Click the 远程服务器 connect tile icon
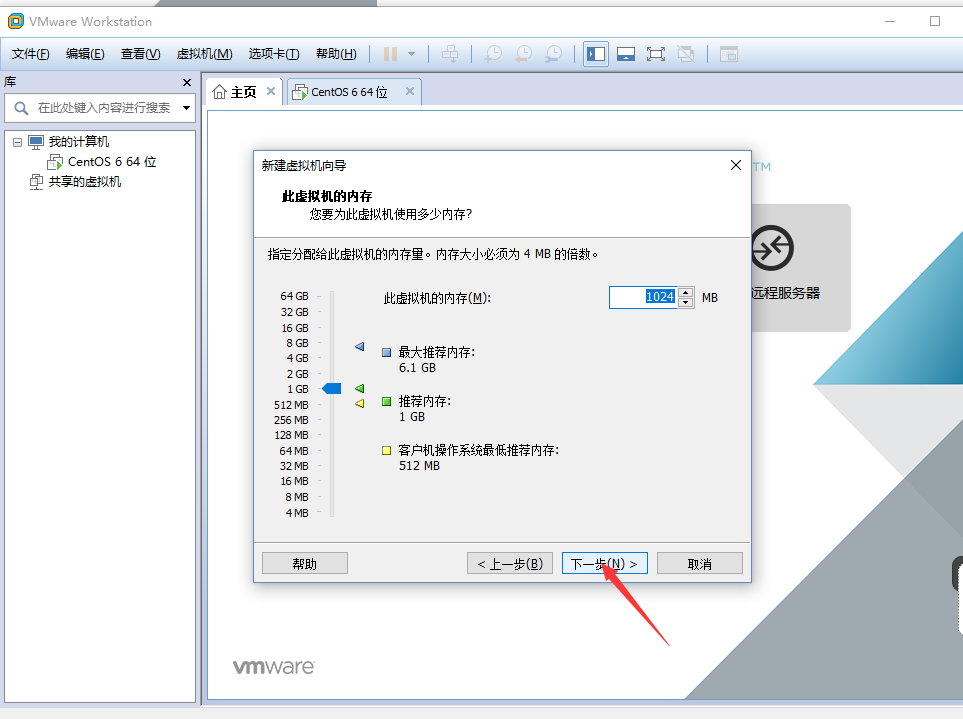Image resolution: width=963 pixels, height=719 pixels. [x=772, y=248]
